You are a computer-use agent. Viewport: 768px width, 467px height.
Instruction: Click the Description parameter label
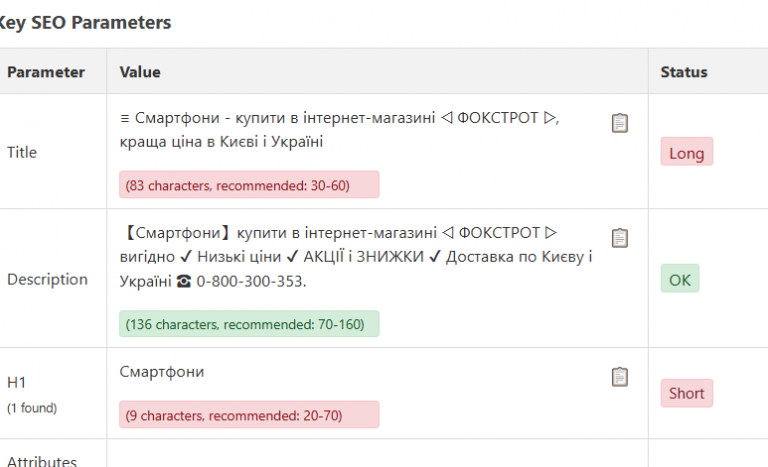tap(47, 279)
